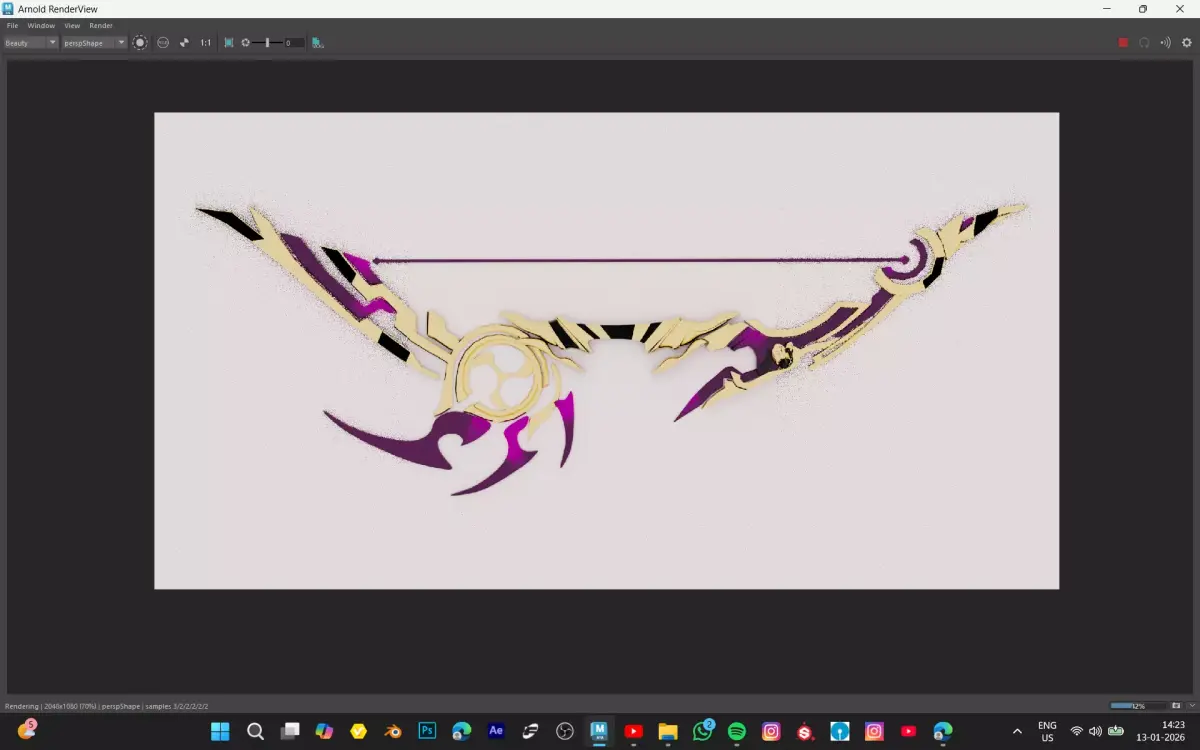1200x750 pixels.
Task: Click the icon beside progress bar
Action: coord(1176,706)
